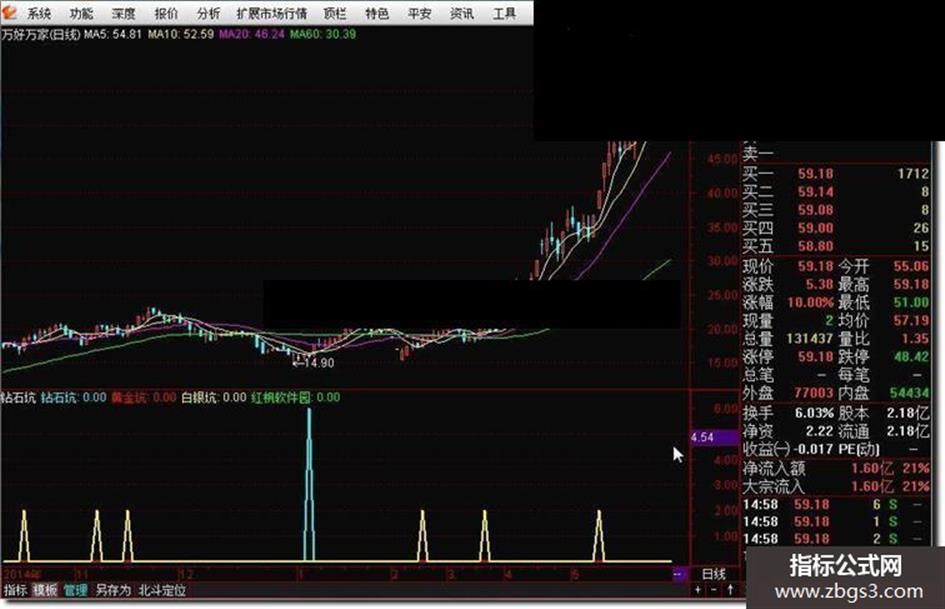Click the up arrow icon at bottom right
This screenshot has height=609, width=945.
coord(730,590)
